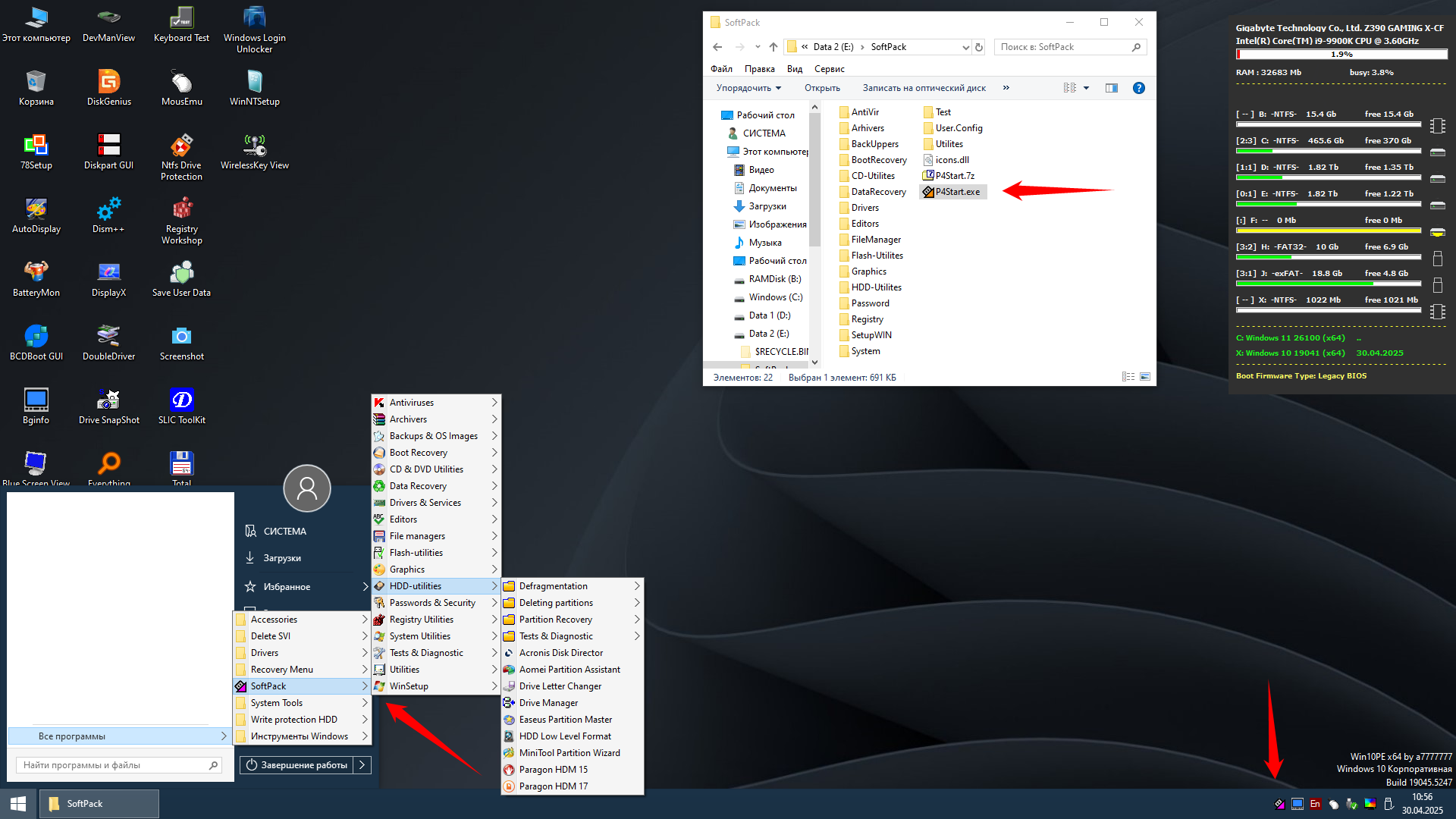Viewport: 1456px width, 819px height.
Task: Open Bginfo desktop icon
Action: (x=36, y=406)
